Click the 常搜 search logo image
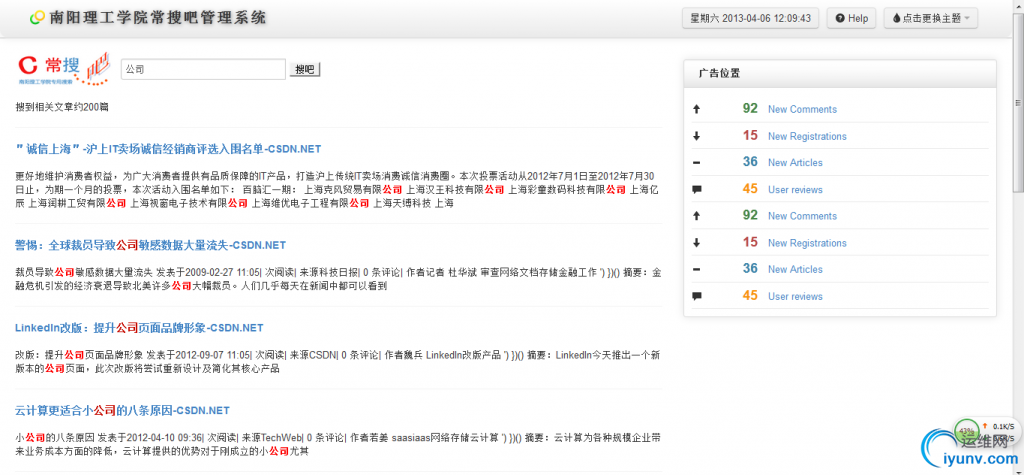The width and height of the screenshot is (1024, 475). [63, 68]
